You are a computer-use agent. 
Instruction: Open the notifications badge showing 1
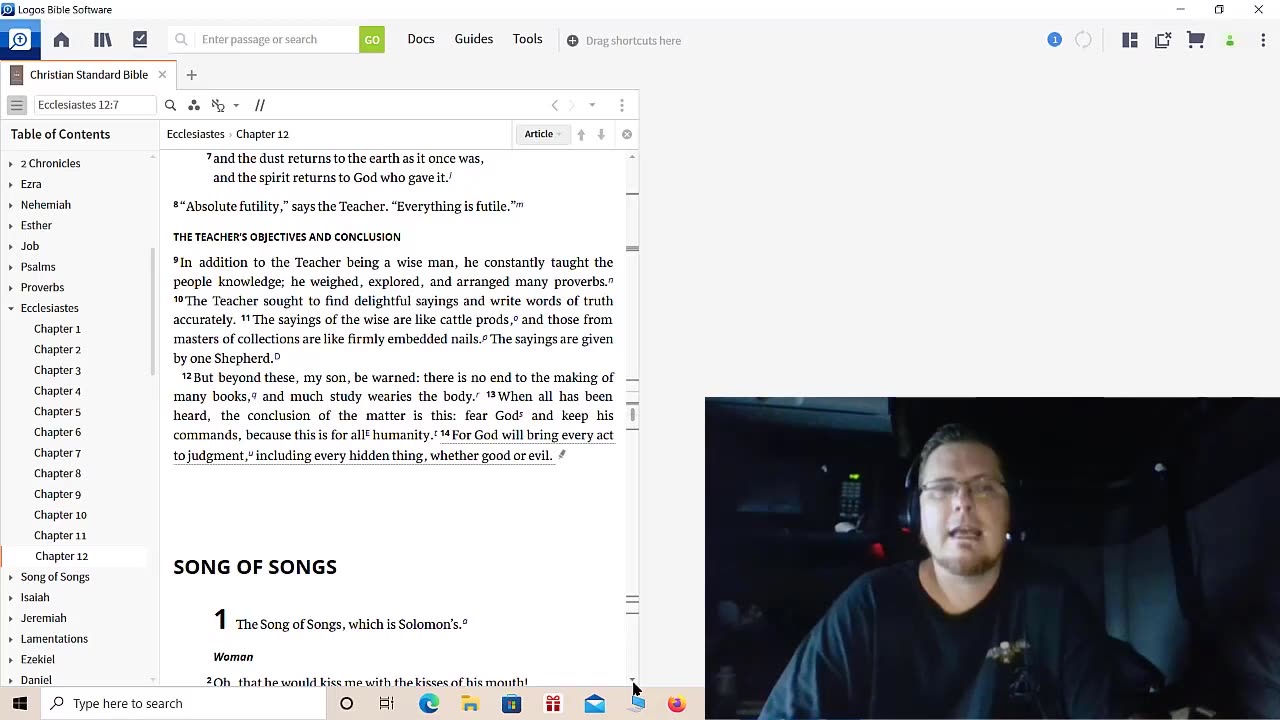coord(1054,40)
